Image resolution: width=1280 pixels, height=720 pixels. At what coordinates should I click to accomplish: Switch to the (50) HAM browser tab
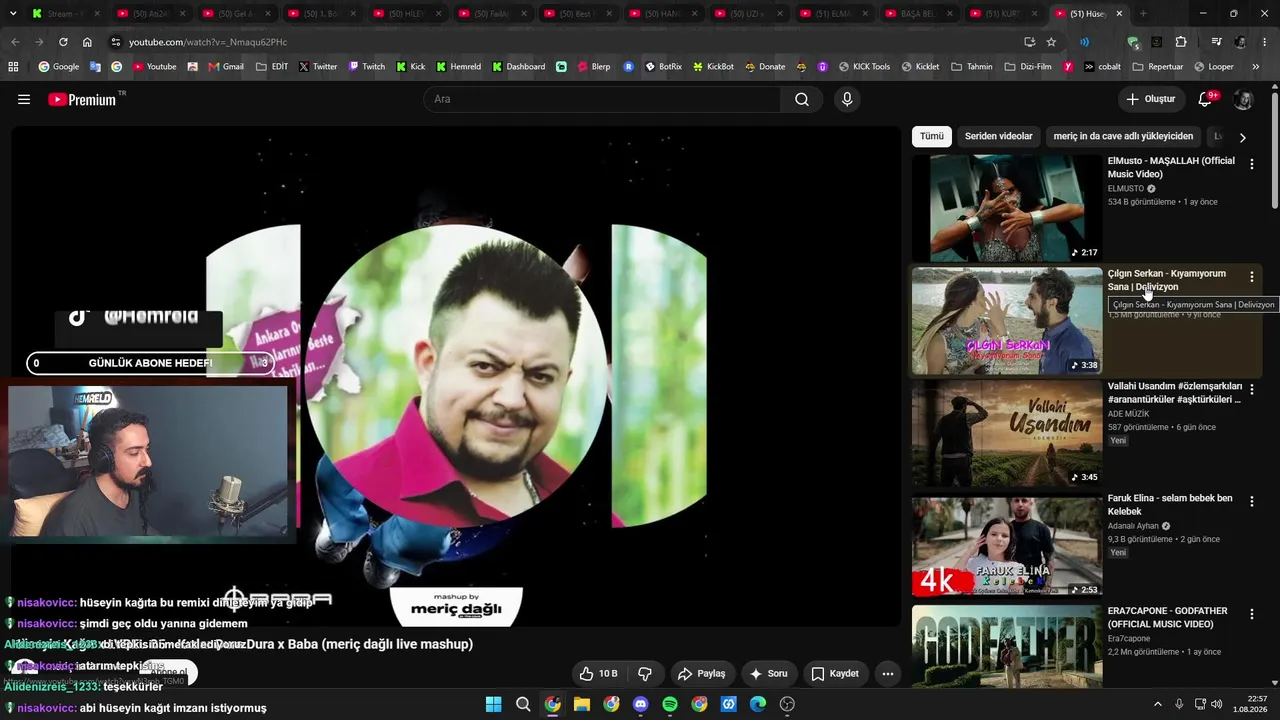point(664,14)
